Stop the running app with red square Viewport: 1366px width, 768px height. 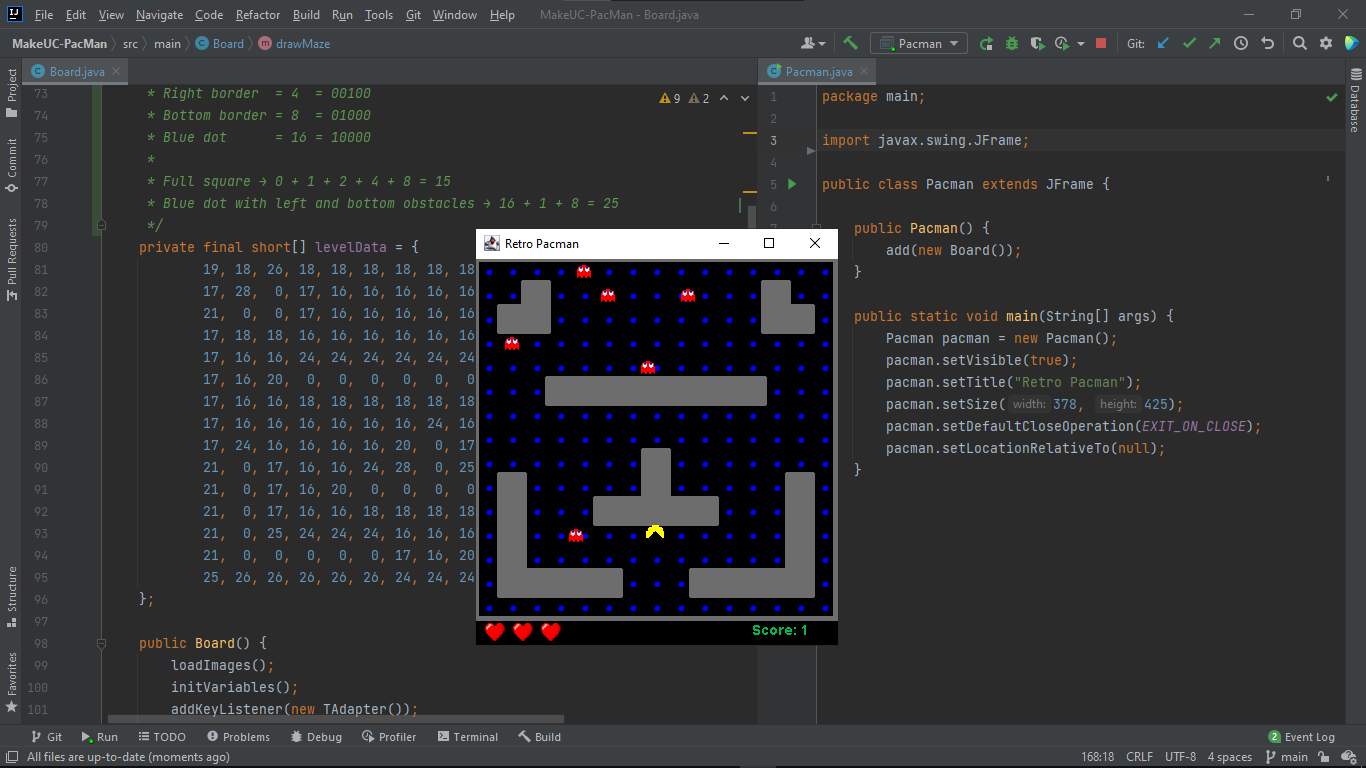click(1101, 43)
